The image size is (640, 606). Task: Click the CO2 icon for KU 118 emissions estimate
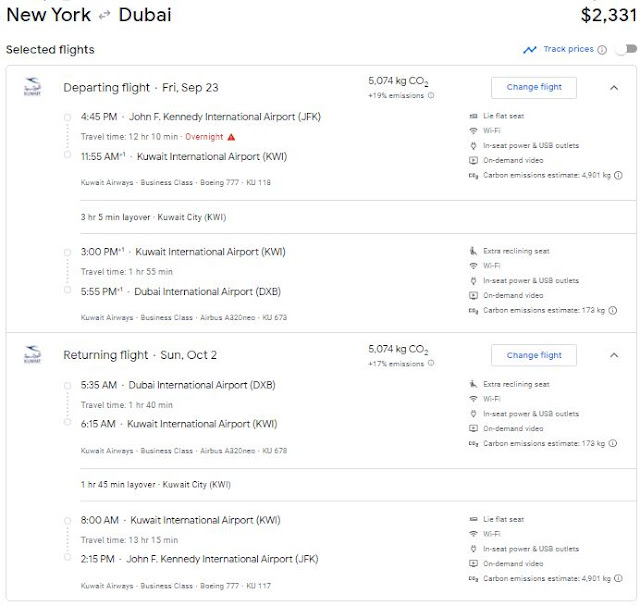(x=473, y=175)
